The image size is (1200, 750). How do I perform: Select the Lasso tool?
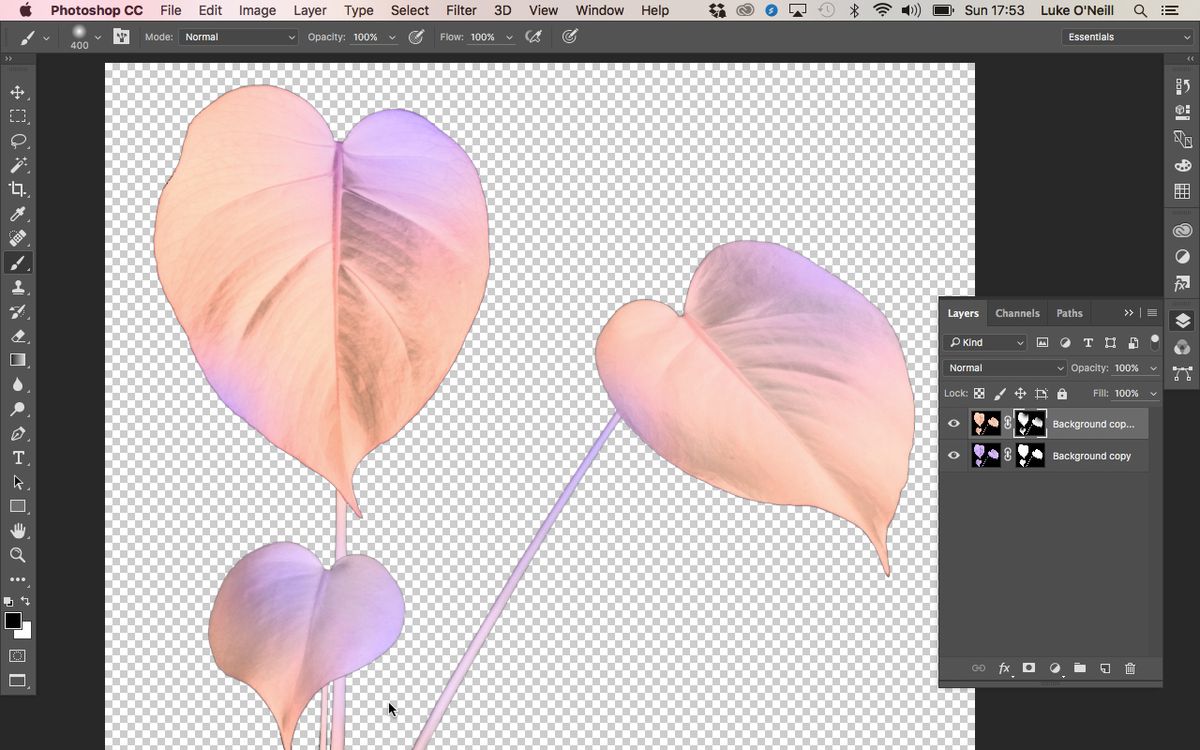(18, 141)
